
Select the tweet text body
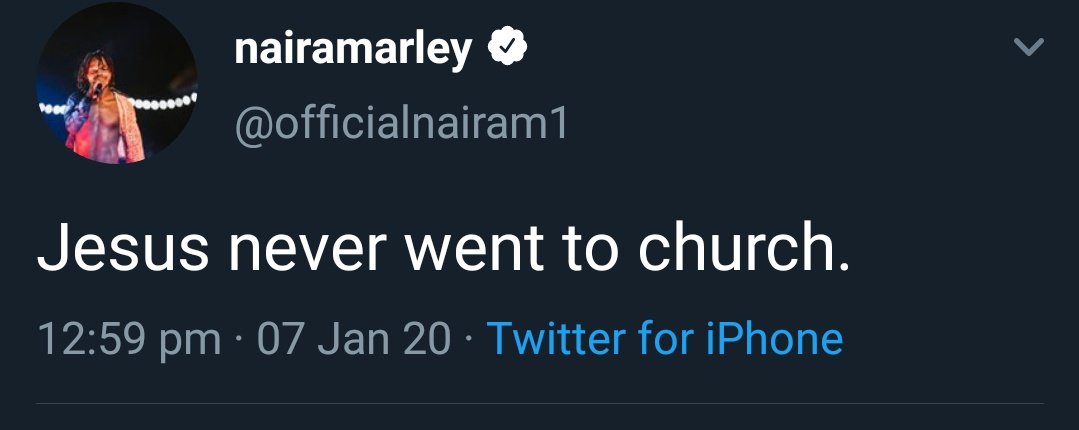(x=444, y=251)
